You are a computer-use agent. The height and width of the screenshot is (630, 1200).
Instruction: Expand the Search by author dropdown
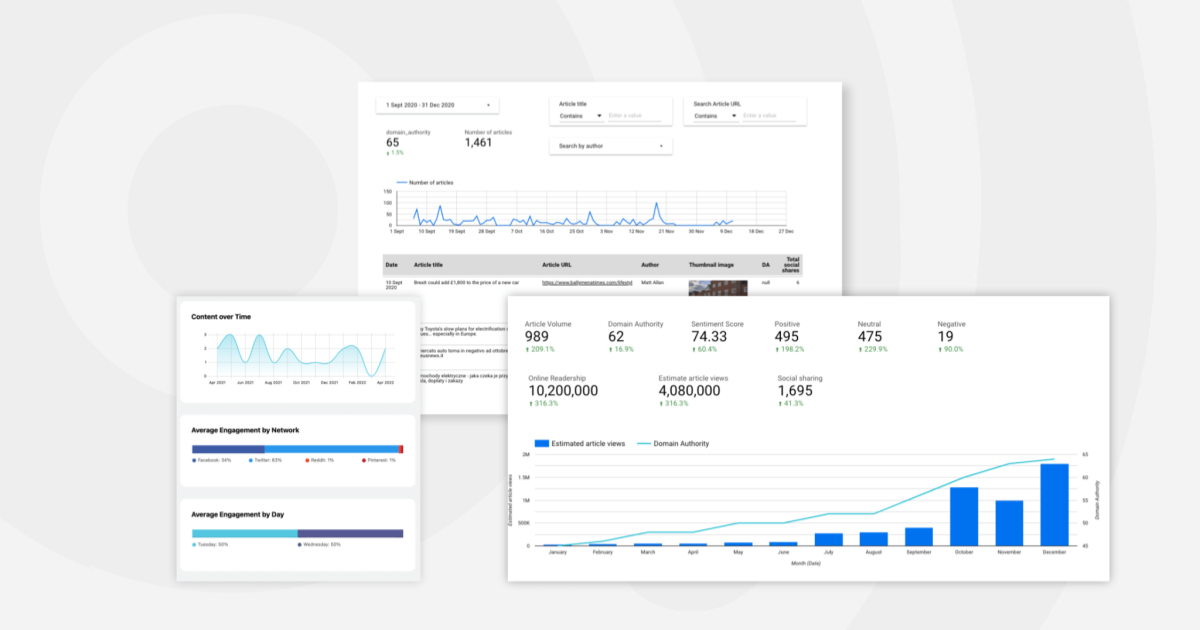(610, 146)
